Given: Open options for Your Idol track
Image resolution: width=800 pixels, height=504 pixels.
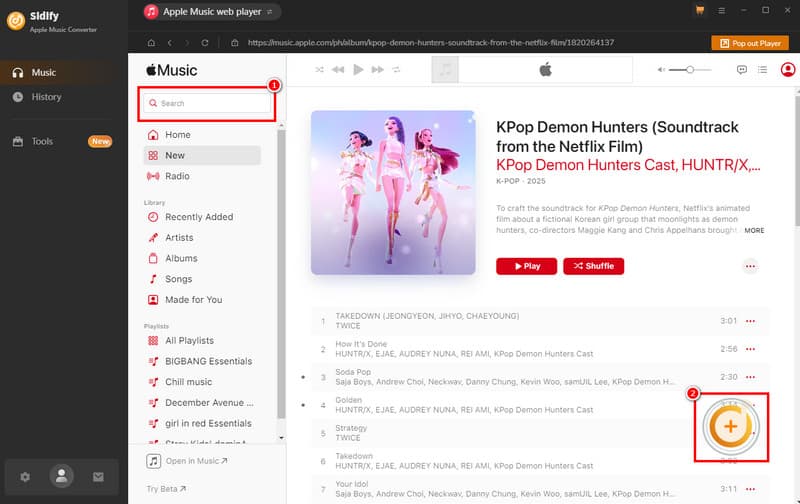Looking at the screenshot, I should tap(750, 489).
